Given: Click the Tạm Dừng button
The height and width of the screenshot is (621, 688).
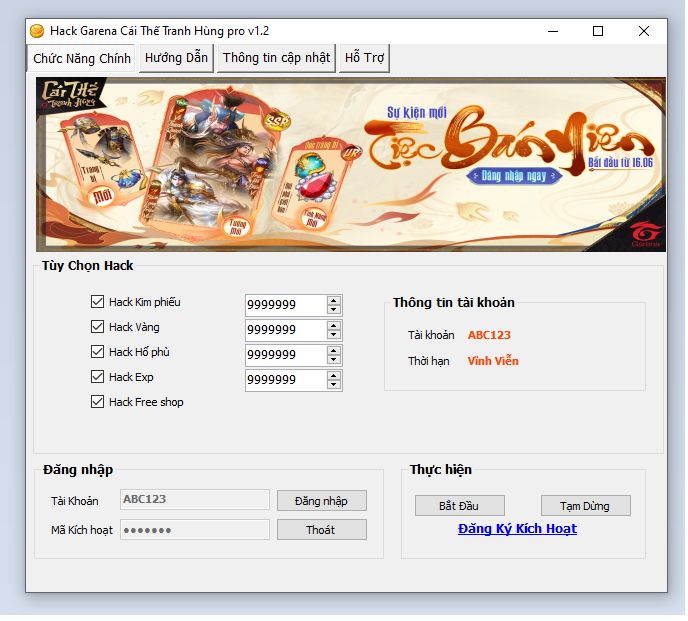Looking at the screenshot, I should (x=585, y=506).
